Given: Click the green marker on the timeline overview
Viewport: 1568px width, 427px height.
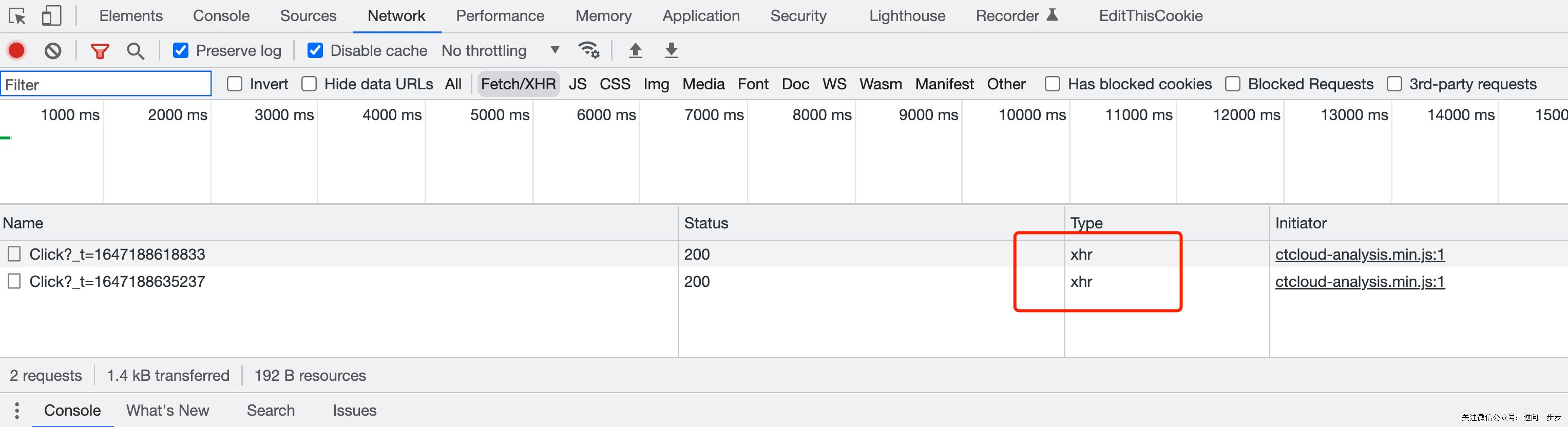Looking at the screenshot, I should pyautogui.click(x=6, y=138).
